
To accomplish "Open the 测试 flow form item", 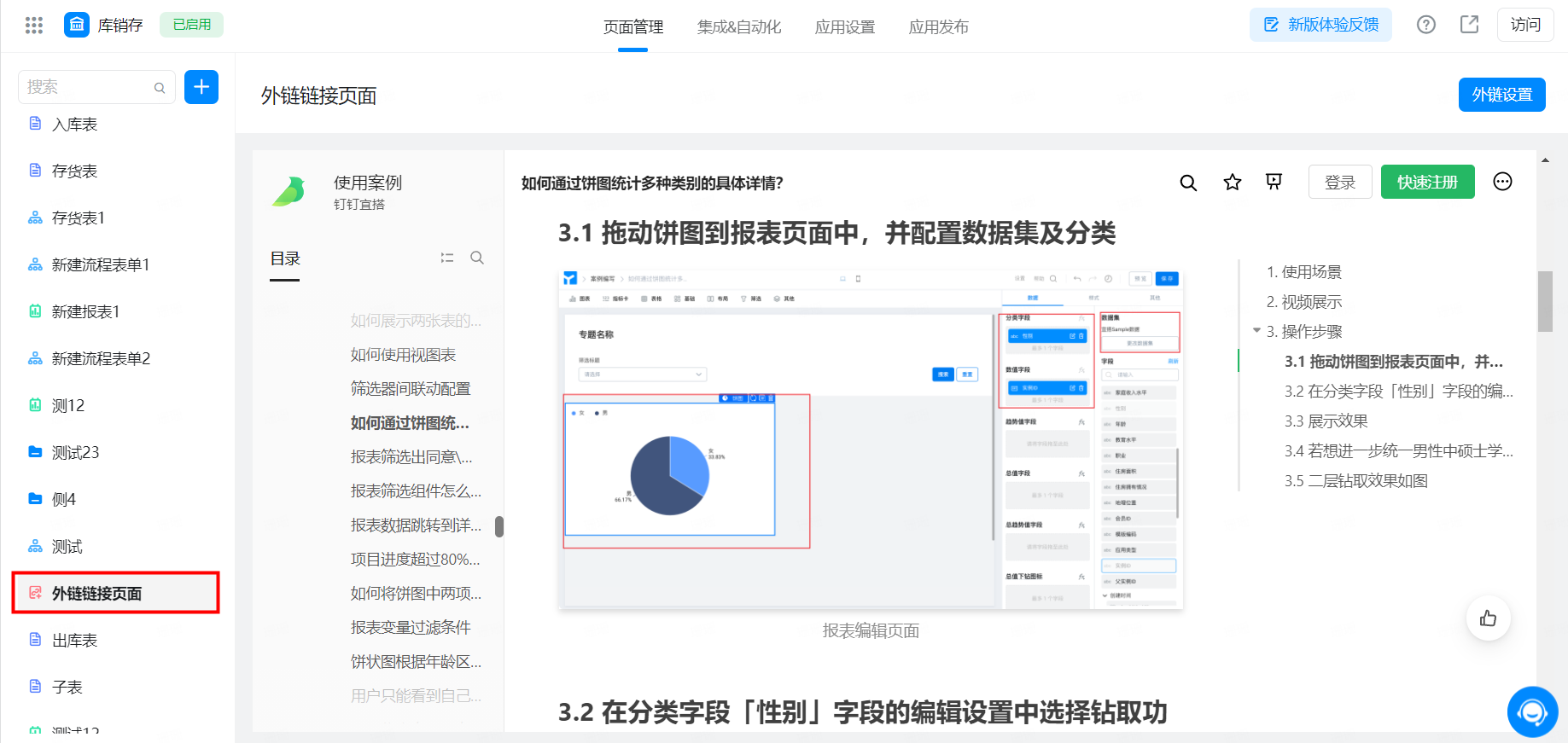I will point(67,547).
